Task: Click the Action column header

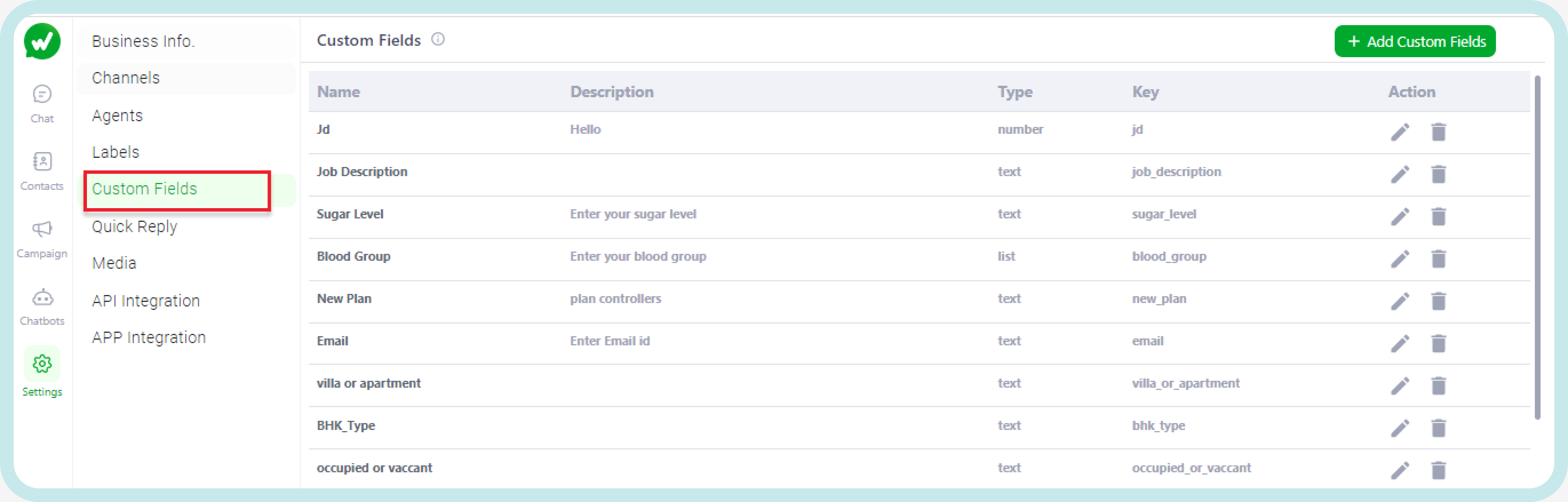Action: pyautogui.click(x=1412, y=92)
